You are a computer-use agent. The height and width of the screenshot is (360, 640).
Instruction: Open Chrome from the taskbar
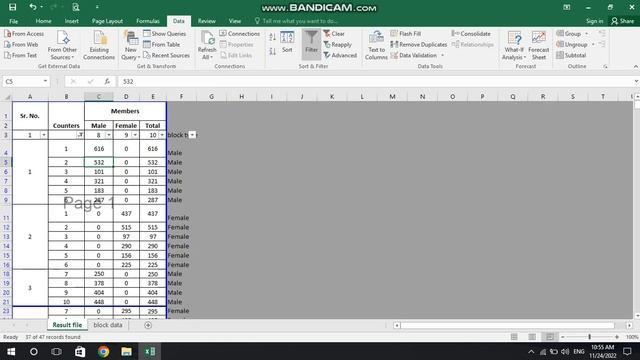click(x=103, y=351)
